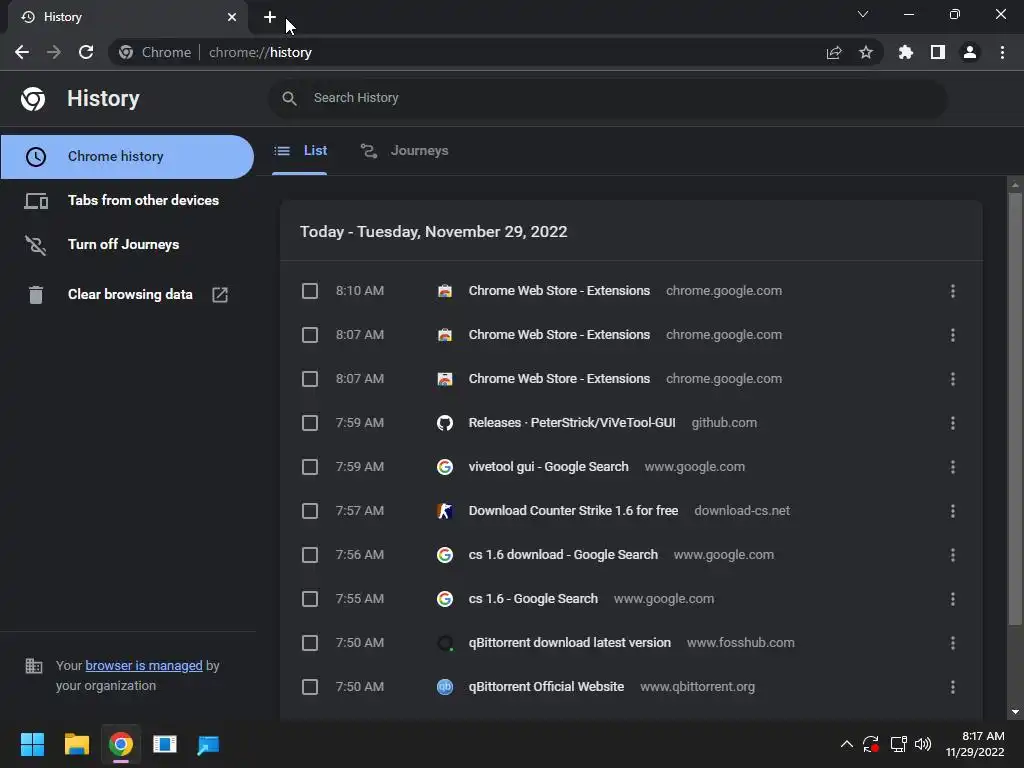Reload the history page
This screenshot has width=1024, height=768.
tap(86, 52)
